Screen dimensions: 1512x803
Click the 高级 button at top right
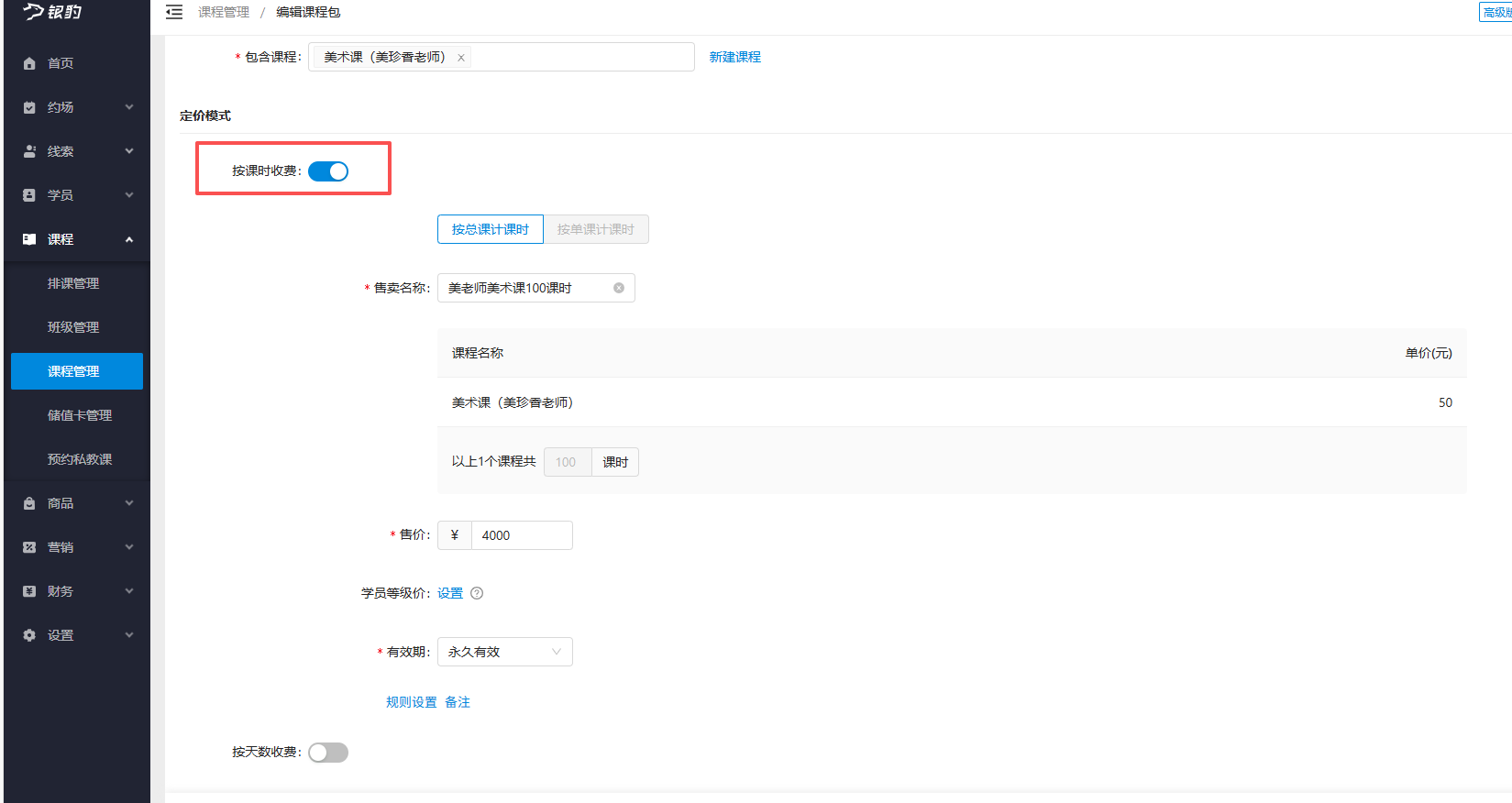point(1495,12)
